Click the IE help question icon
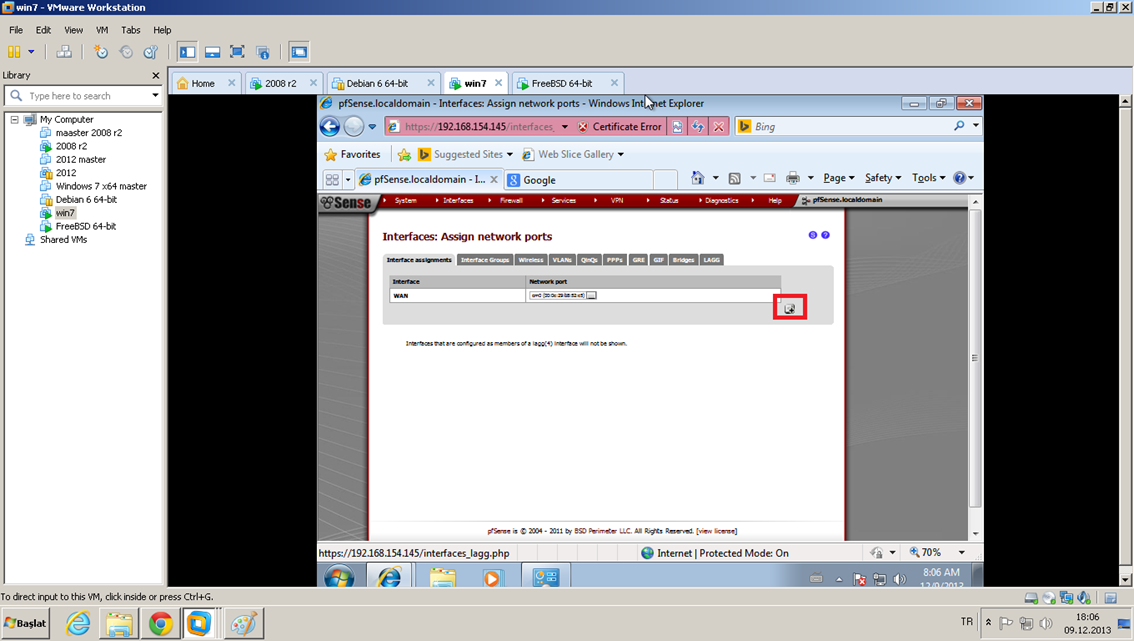This screenshot has width=1134, height=641. coord(960,178)
